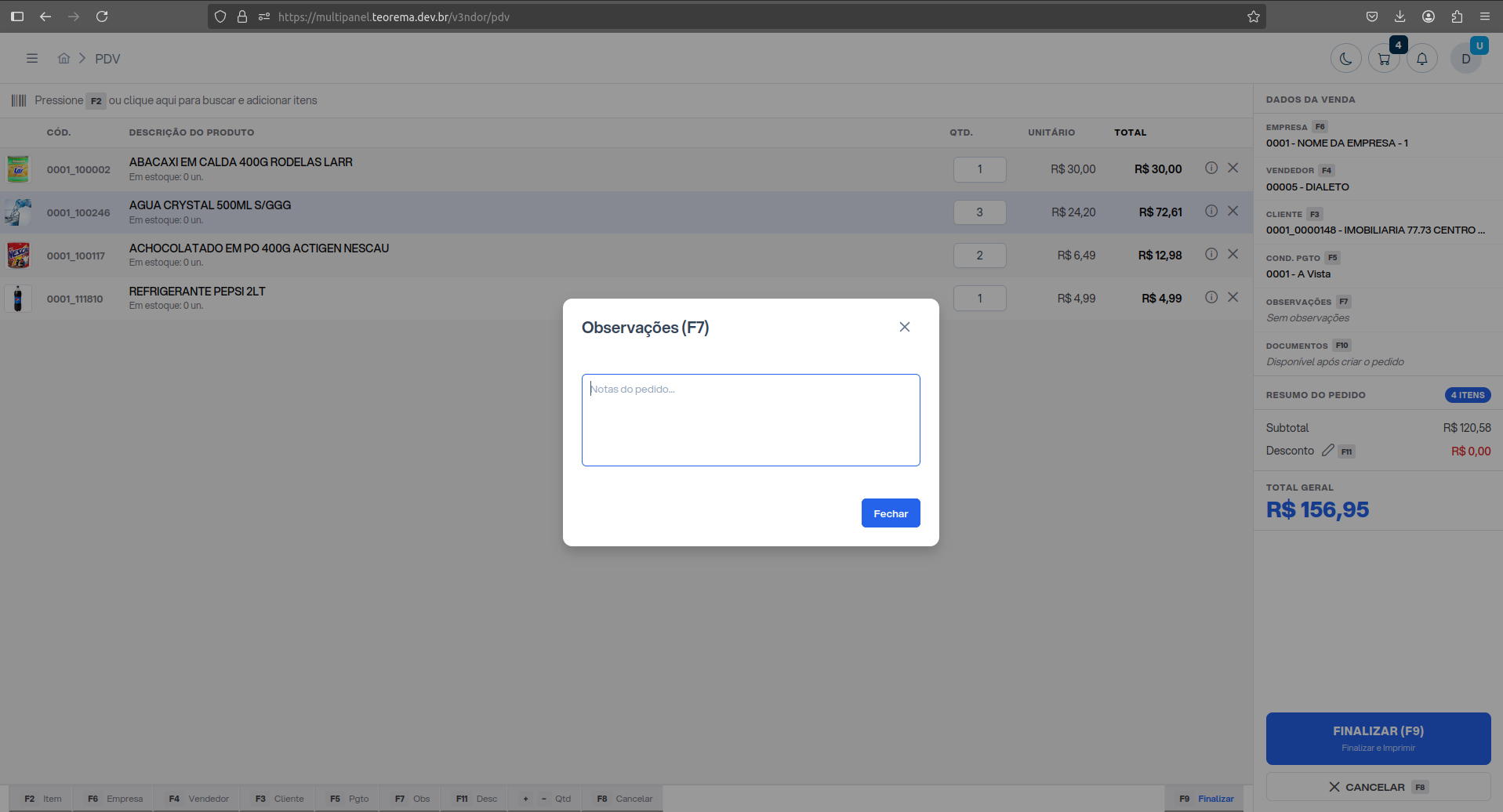
Task: Open the shopping cart icon
Action: 1384,59
